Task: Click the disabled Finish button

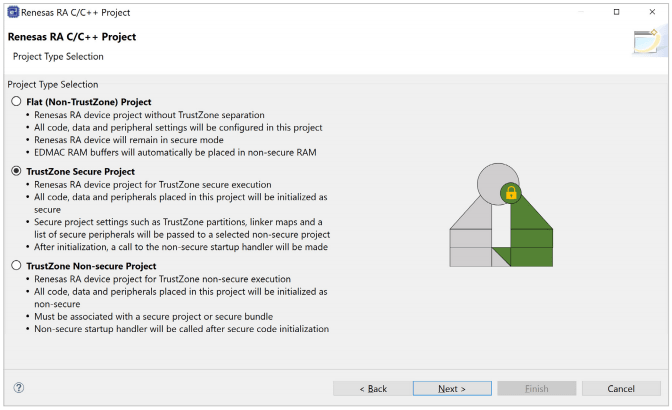Action: (537, 389)
